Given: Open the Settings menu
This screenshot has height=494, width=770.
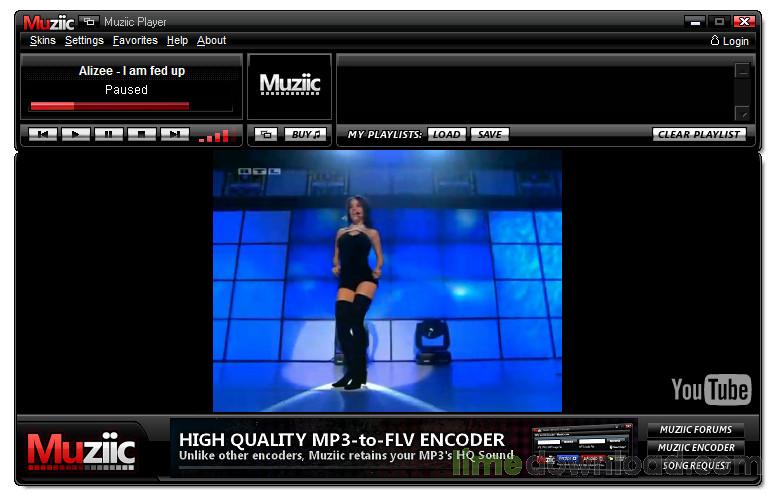Looking at the screenshot, I should [84, 41].
